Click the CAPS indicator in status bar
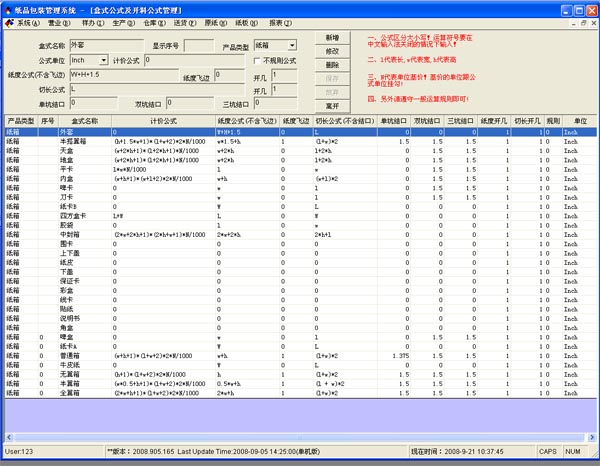 pos(548,451)
